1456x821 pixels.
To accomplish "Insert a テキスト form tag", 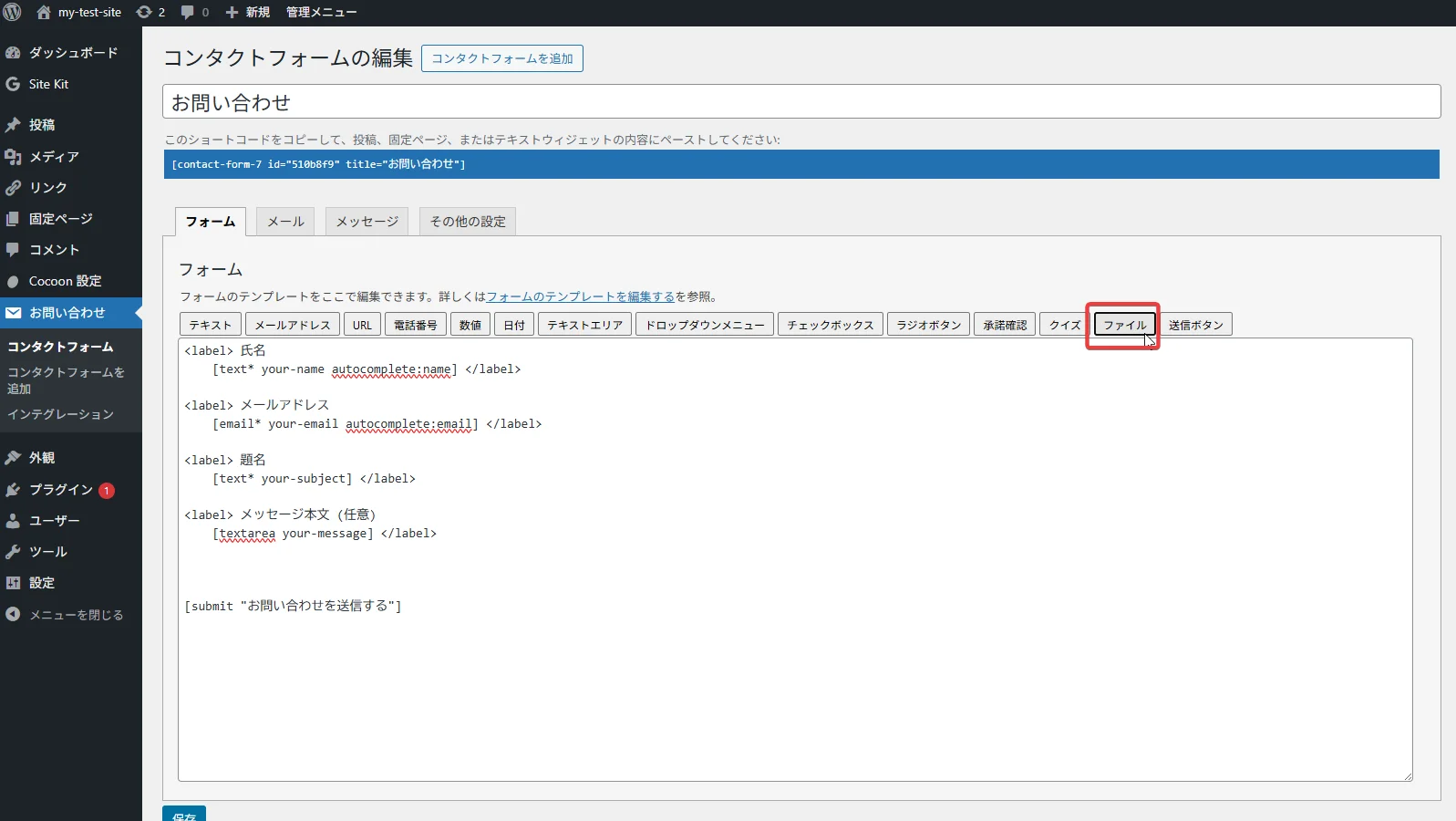I will (211, 325).
